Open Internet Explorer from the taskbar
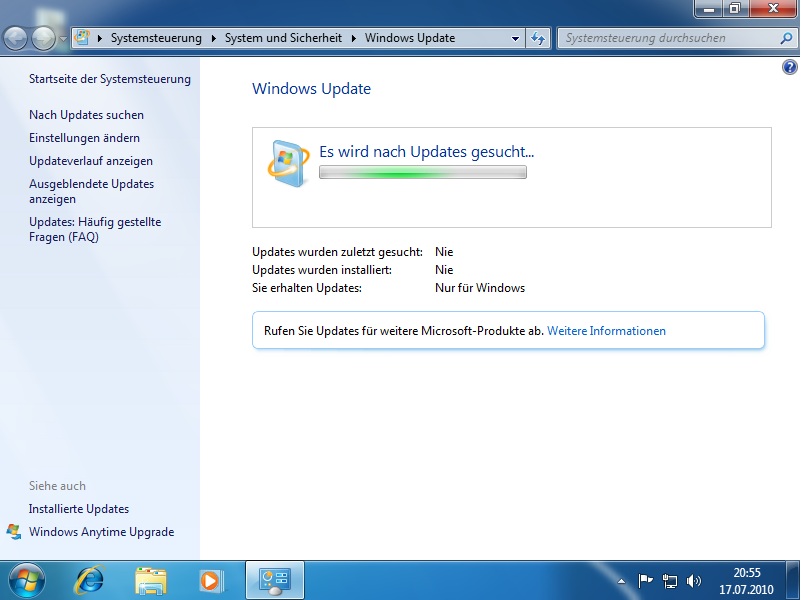Screen dimensions: 801x600 coord(91,580)
